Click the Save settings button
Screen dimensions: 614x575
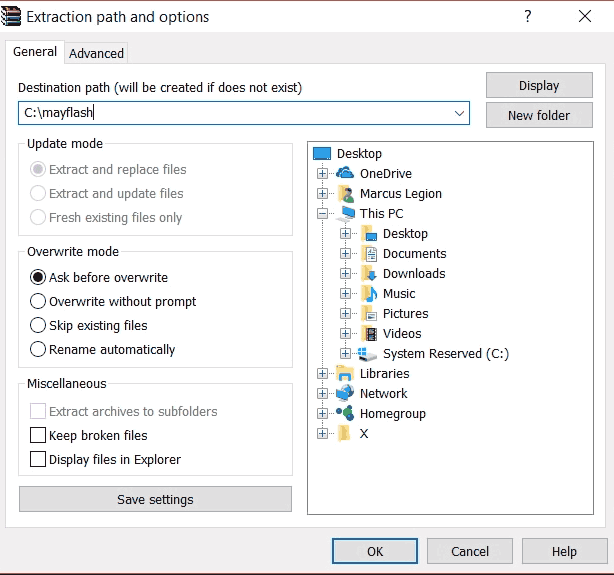coord(155,499)
